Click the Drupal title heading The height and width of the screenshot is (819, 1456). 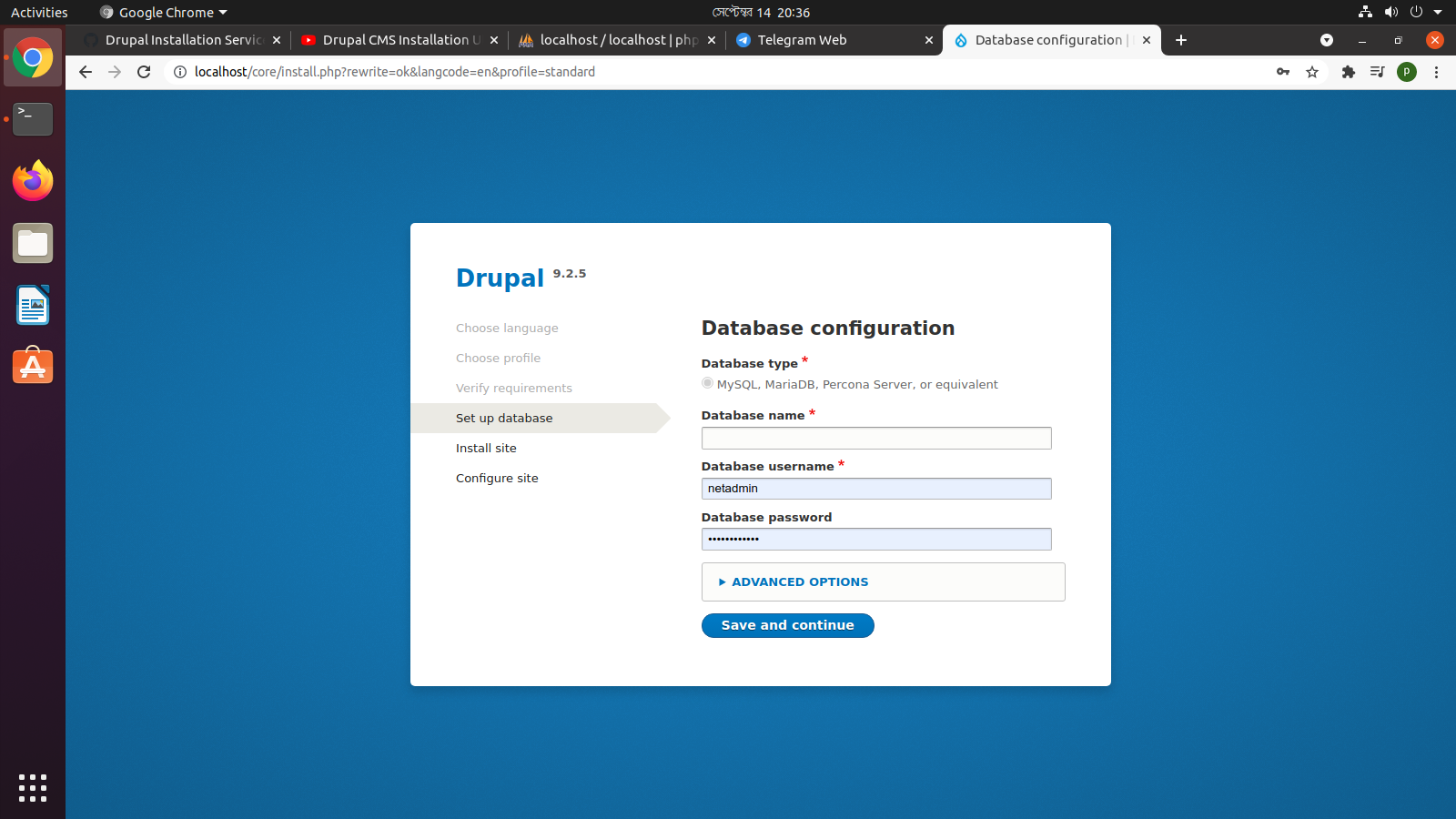(x=500, y=278)
